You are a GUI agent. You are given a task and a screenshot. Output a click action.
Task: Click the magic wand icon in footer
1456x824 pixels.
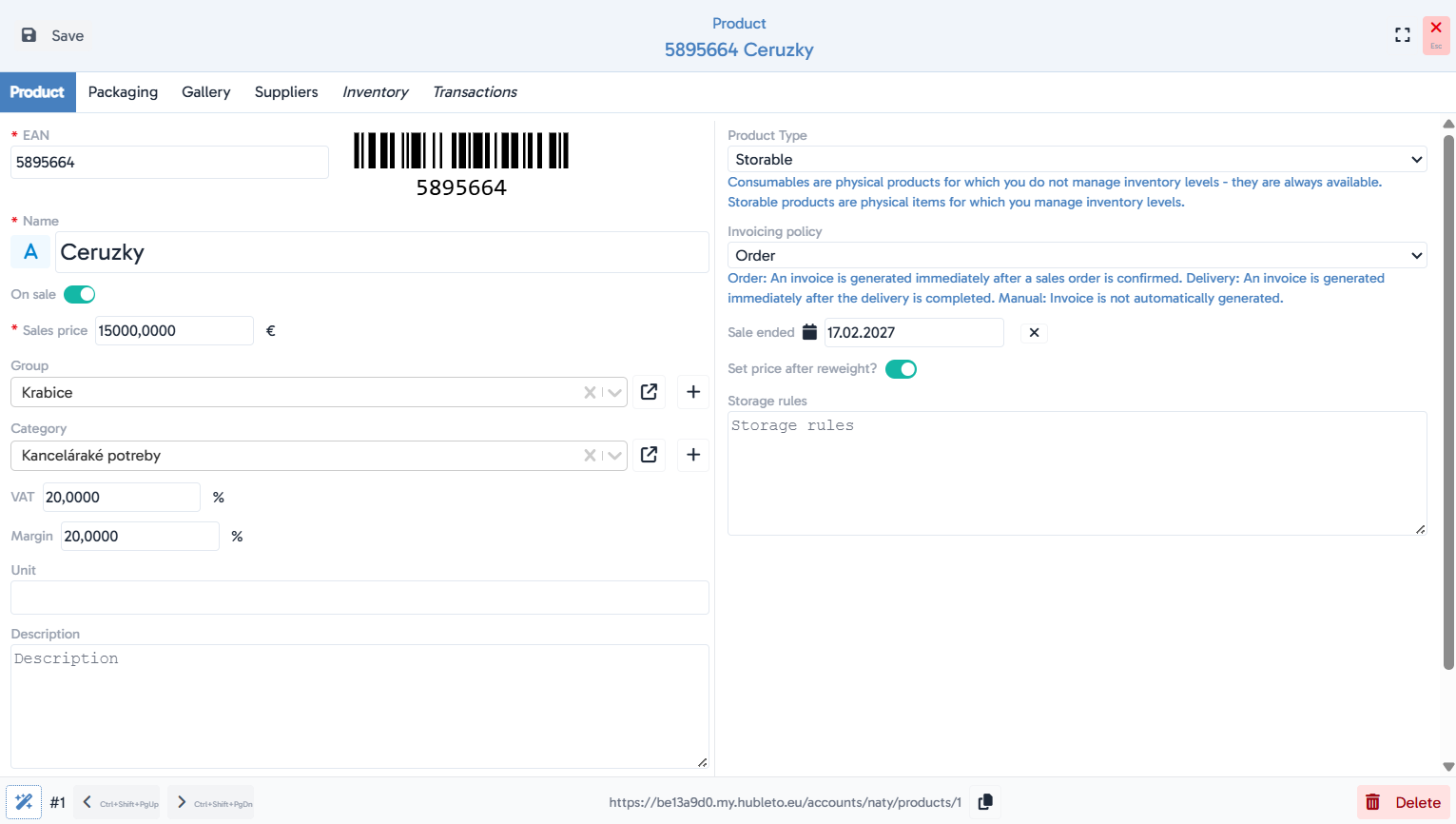coord(24,802)
